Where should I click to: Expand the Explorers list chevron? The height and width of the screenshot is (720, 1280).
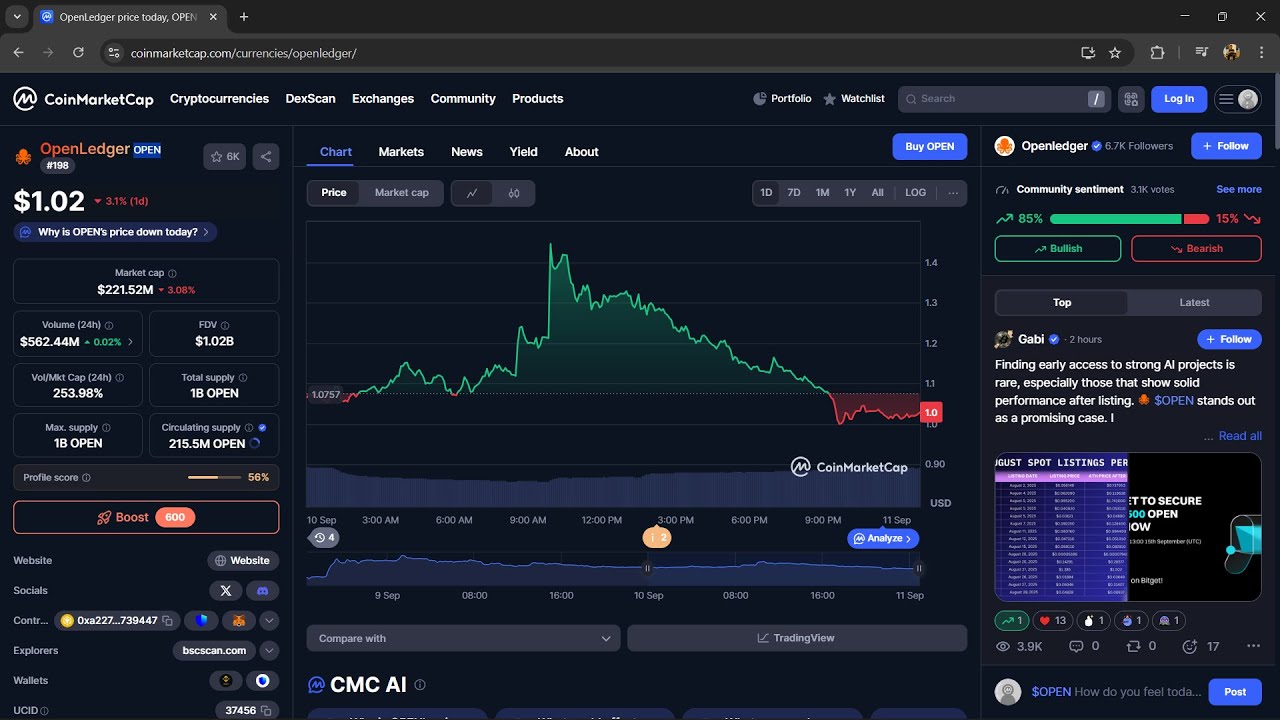[x=269, y=651]
